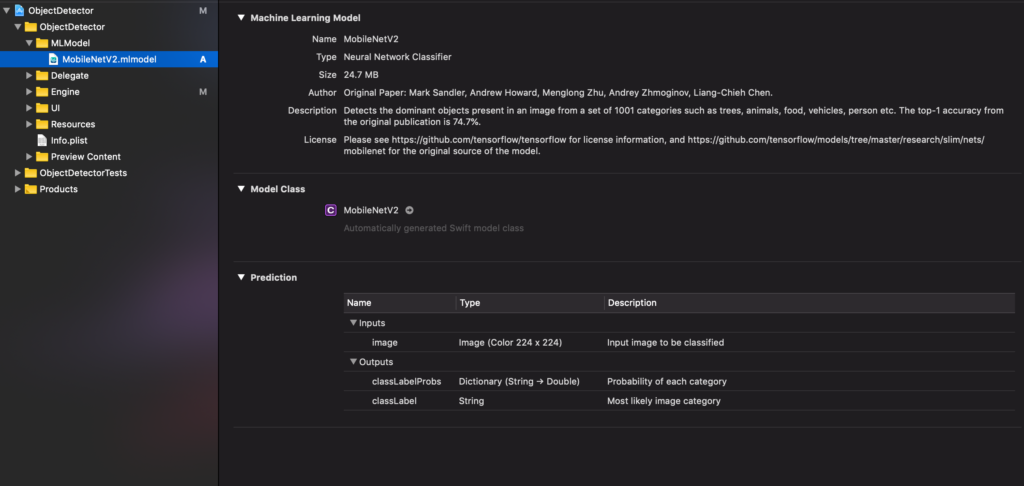Click the 'M' badge on ObjectDetector project

(203, 10)
